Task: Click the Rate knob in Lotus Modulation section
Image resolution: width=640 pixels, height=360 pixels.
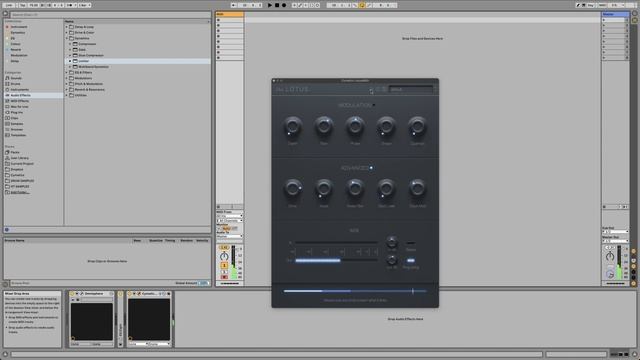Action: [x=324, y=127]
